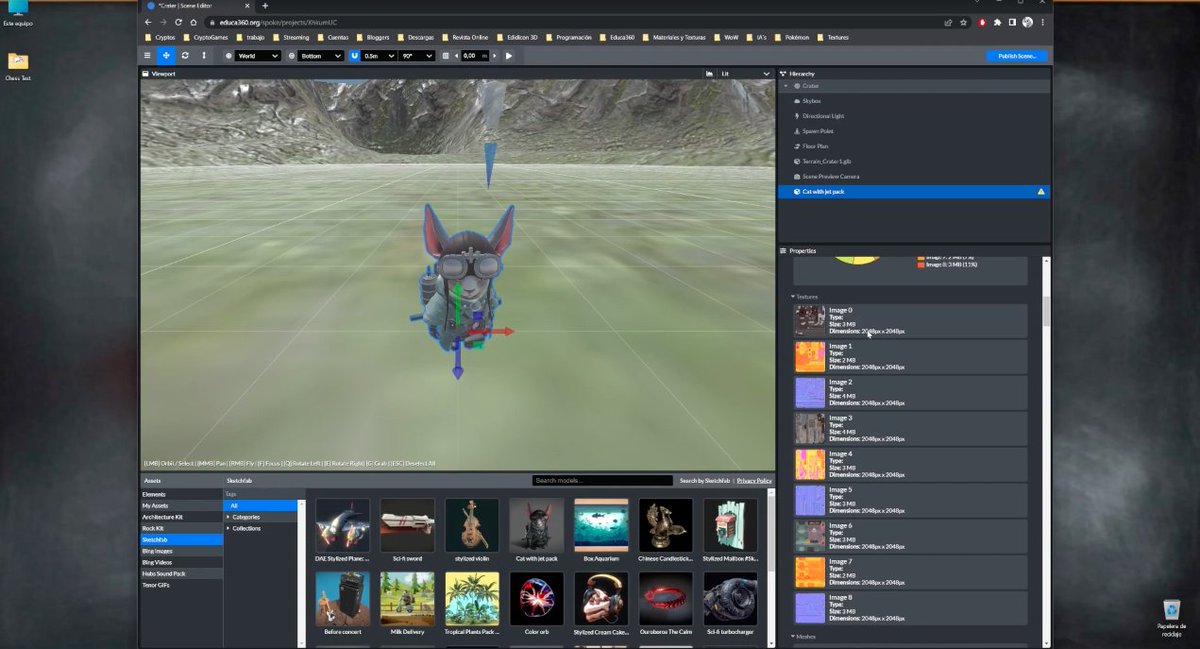The height and width of the screenshot is (649, 1200).
Task: Click the Image 0 texture thumbnail
Action: click(810, 321)
